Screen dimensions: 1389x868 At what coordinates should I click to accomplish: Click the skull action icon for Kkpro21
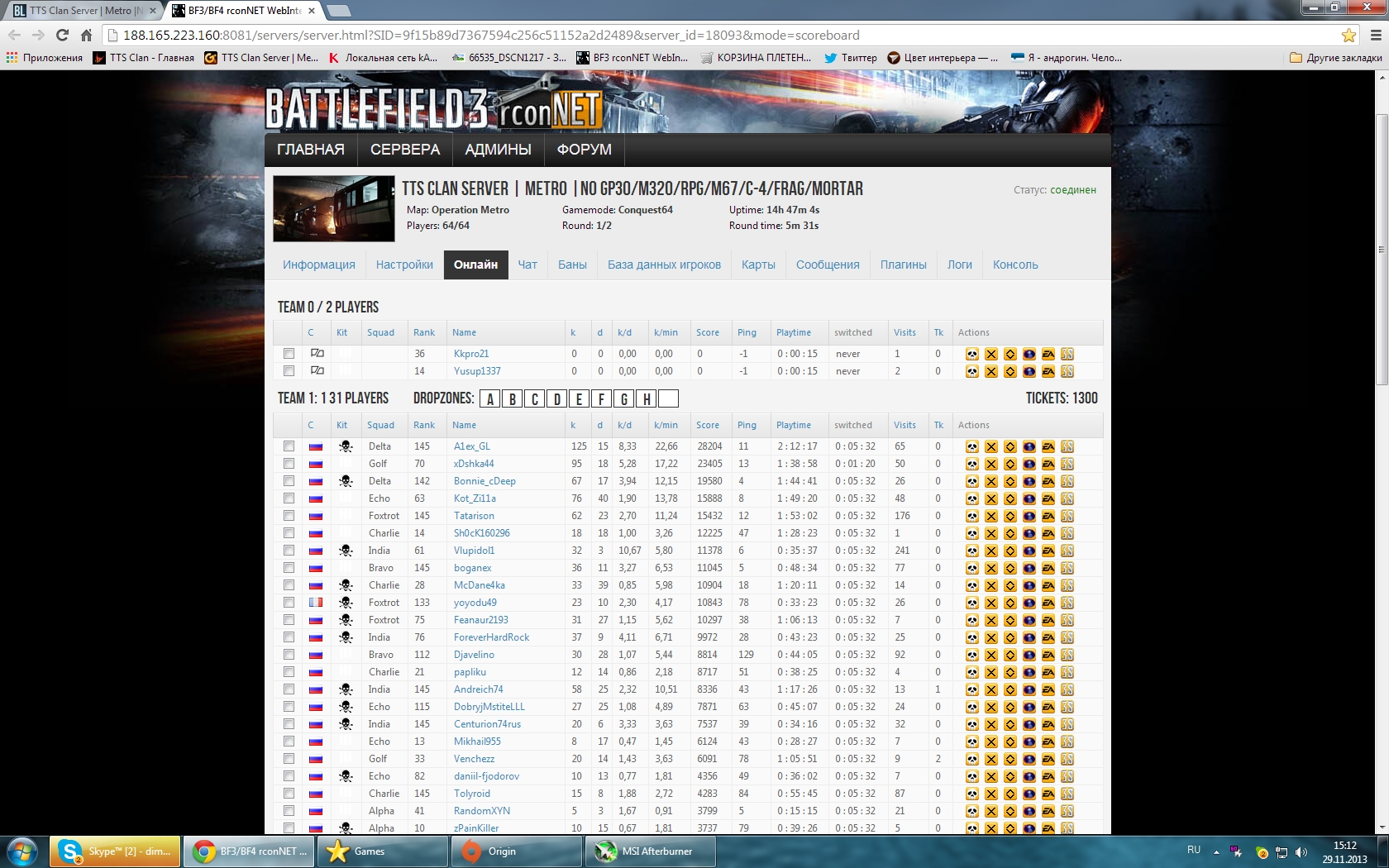point(971,354)
